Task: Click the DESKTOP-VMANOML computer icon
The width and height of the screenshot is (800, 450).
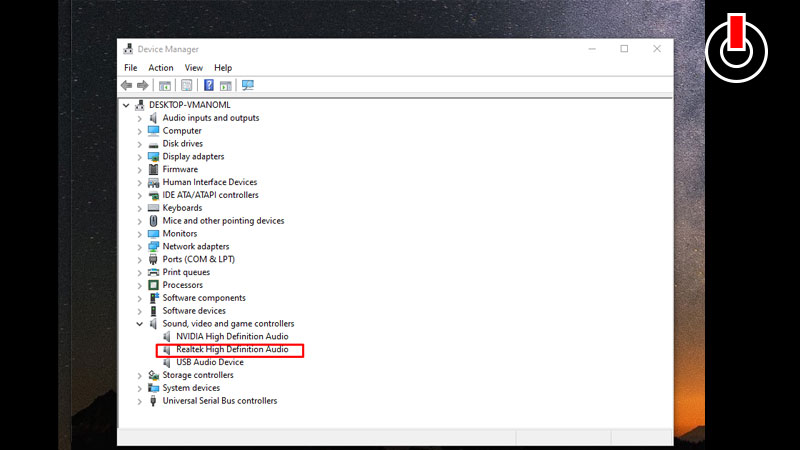Action: click(140, 105)
